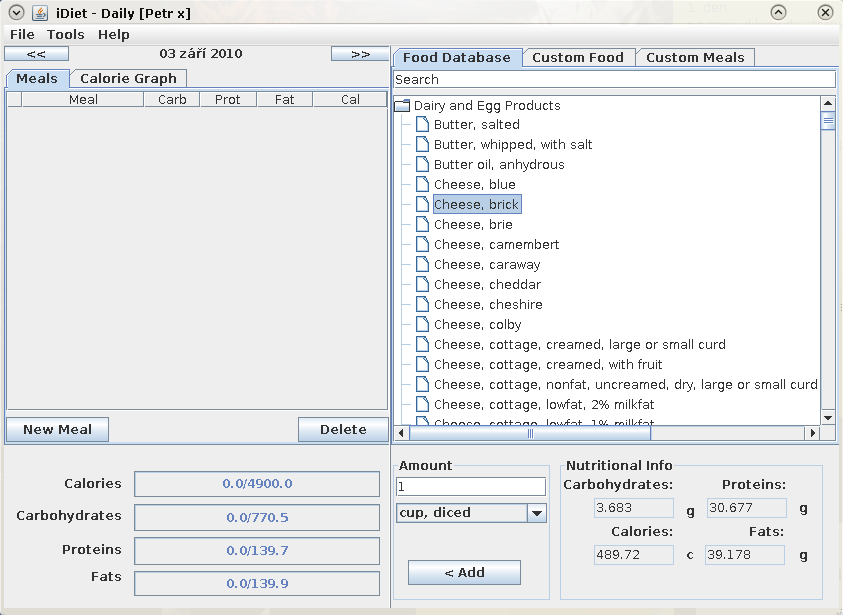
Task: Select the Meals tab
Action: tap(37, 78)
